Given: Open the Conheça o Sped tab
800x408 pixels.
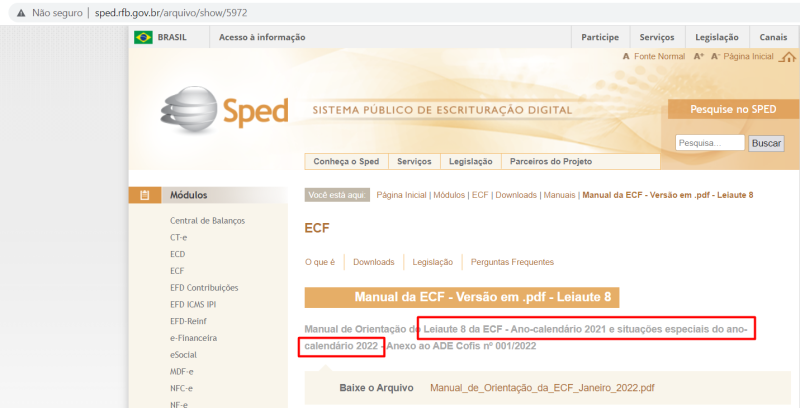Looking at the screenshot, I should [x=346, y=162].
